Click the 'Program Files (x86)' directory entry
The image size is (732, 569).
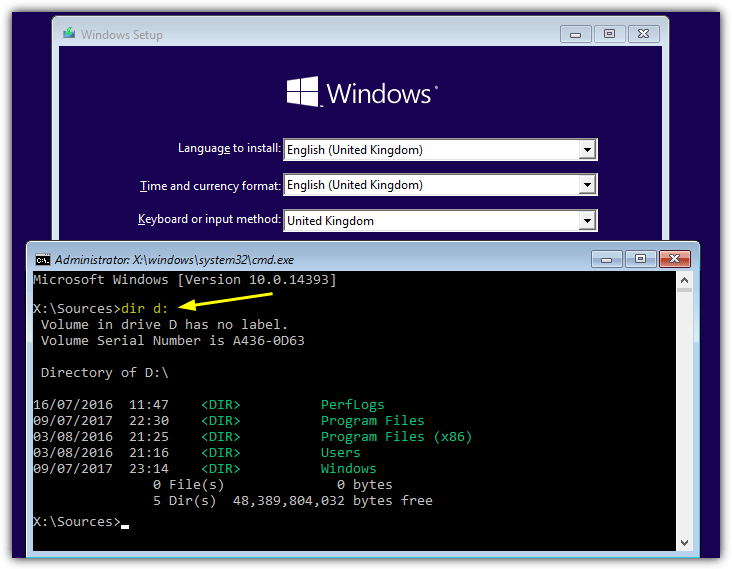click(x=396, y=436)
